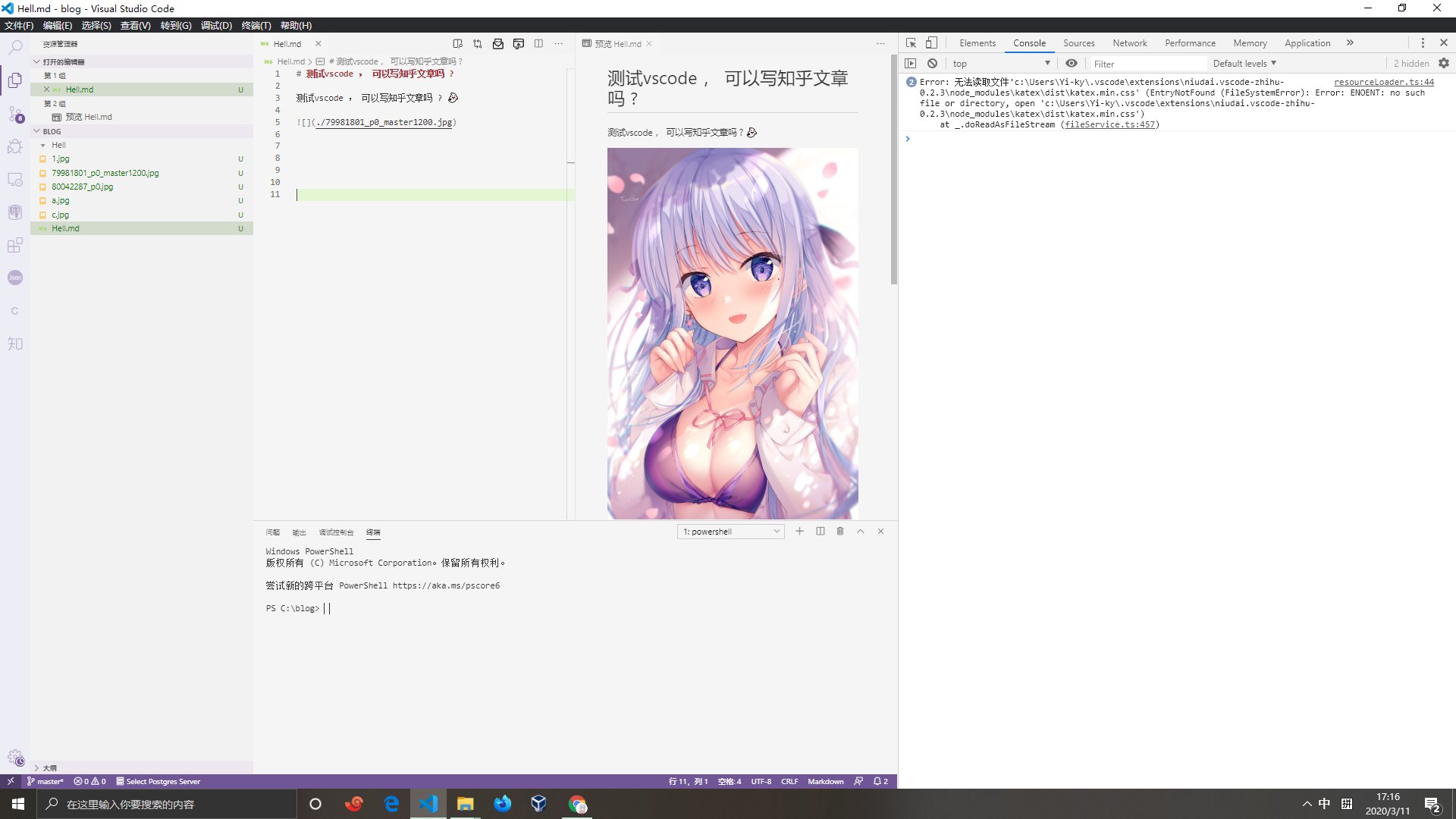Clear the DevTools console with the ban icon

(932, 63)
